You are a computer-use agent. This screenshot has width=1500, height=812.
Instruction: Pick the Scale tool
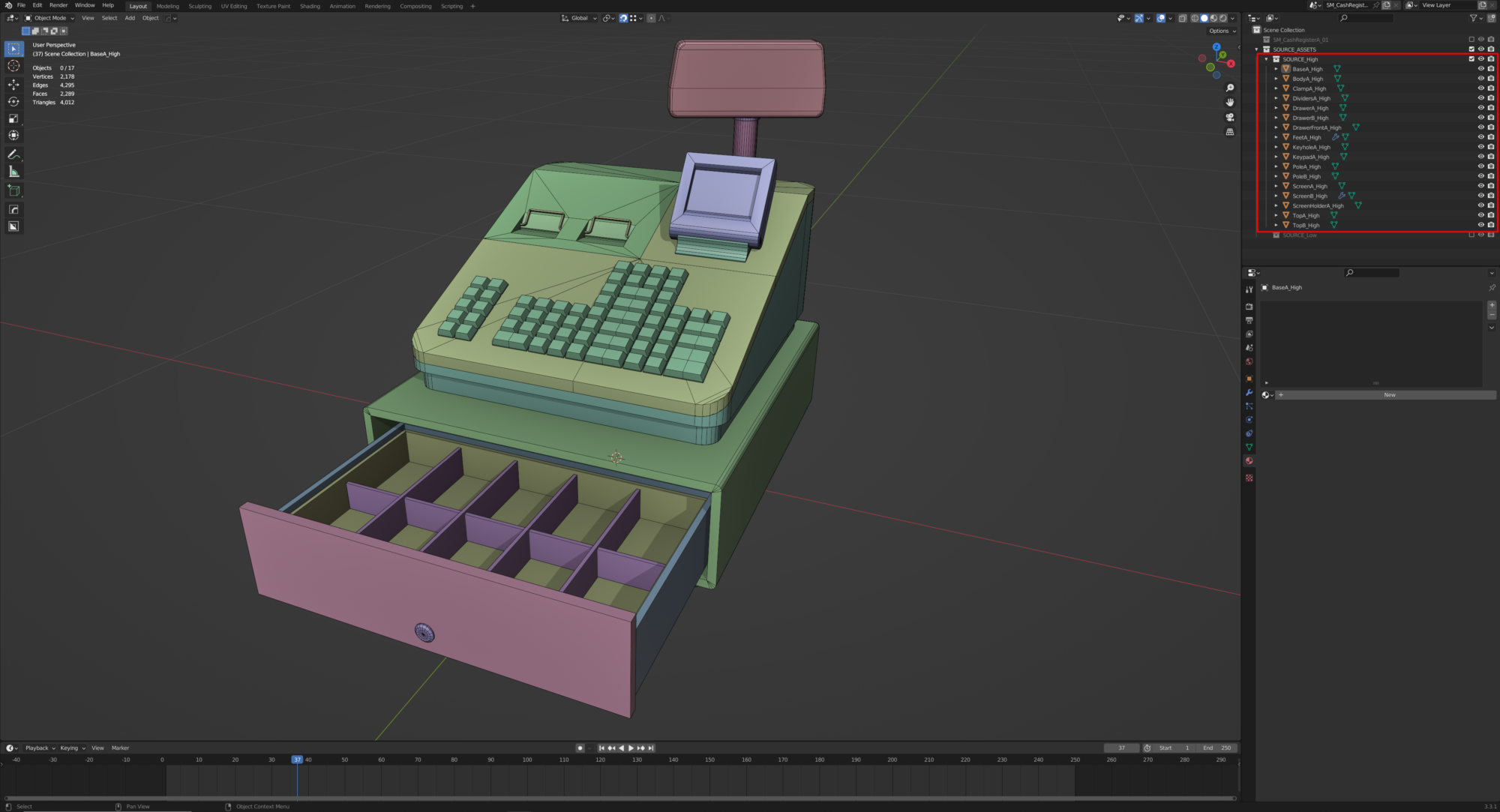click(x=13, y=118)
